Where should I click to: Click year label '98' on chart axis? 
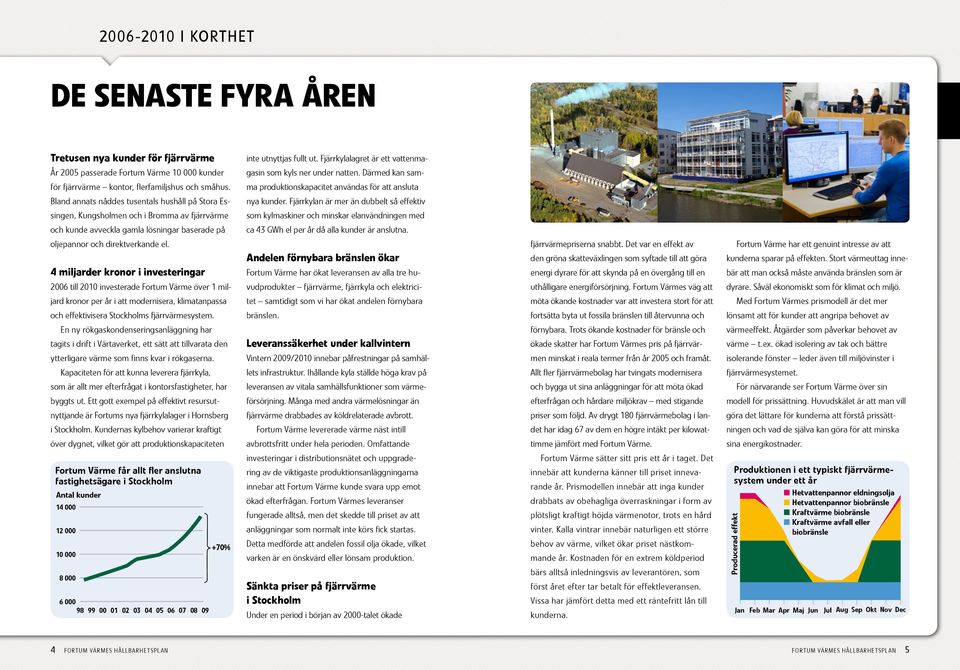pyautogui.click(x=80, y=611)
